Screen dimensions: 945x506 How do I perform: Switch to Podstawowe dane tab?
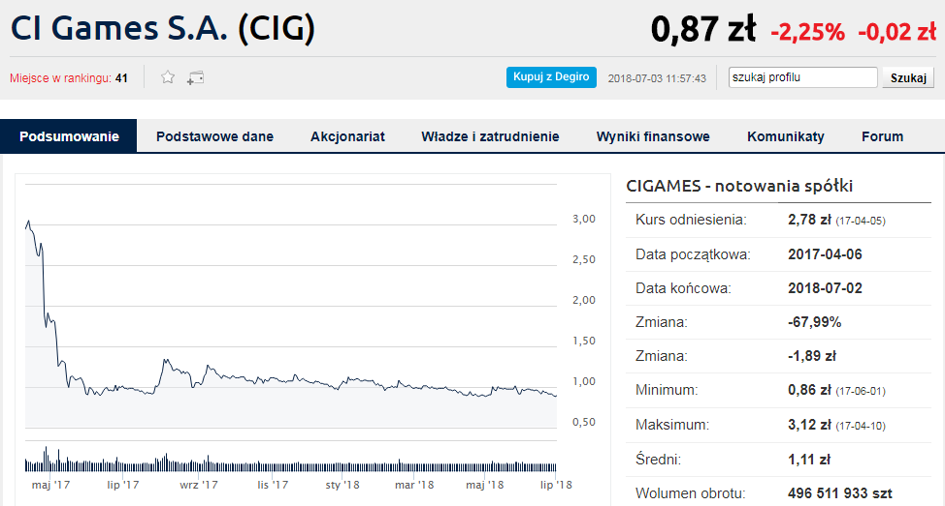(215, 137)
